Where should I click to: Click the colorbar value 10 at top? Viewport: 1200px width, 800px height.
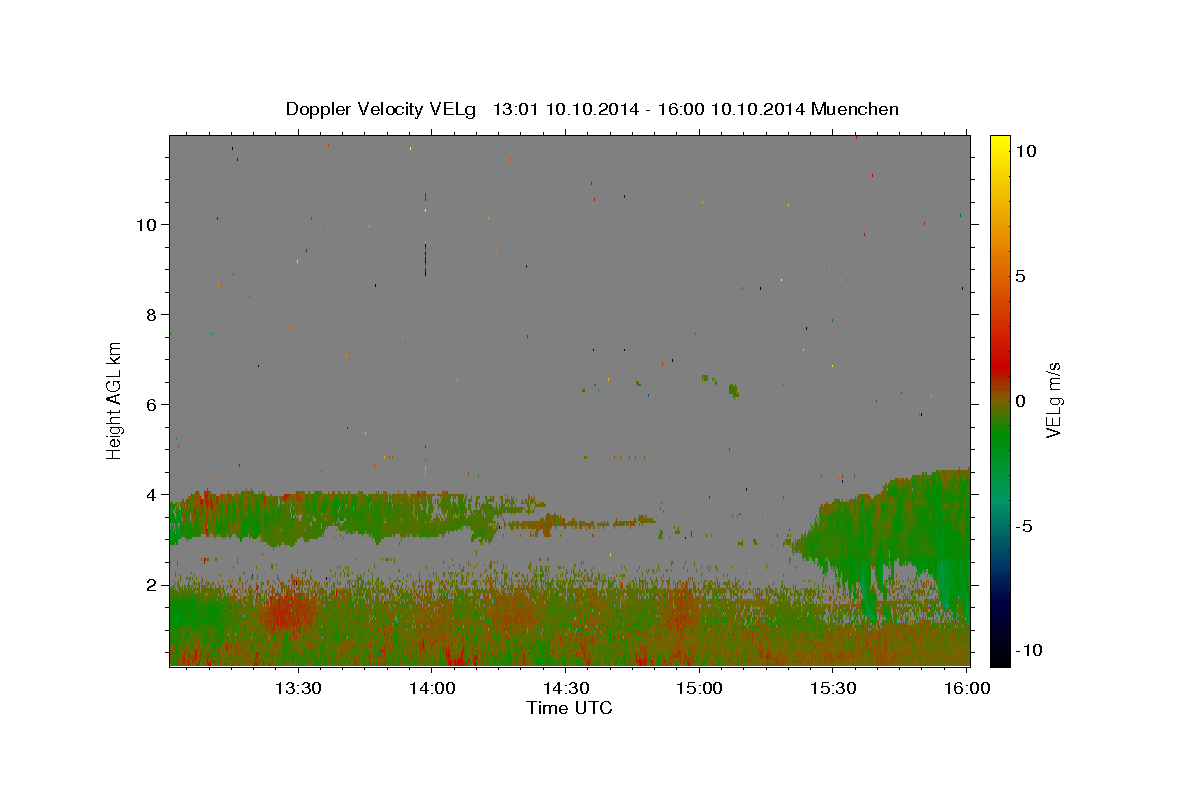point(1026,150)
